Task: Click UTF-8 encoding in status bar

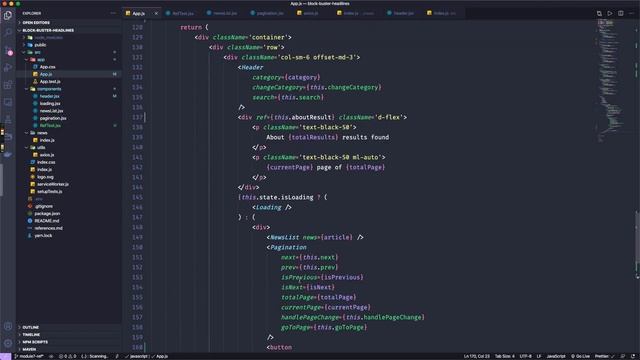Action: click(x=525, y=356)
